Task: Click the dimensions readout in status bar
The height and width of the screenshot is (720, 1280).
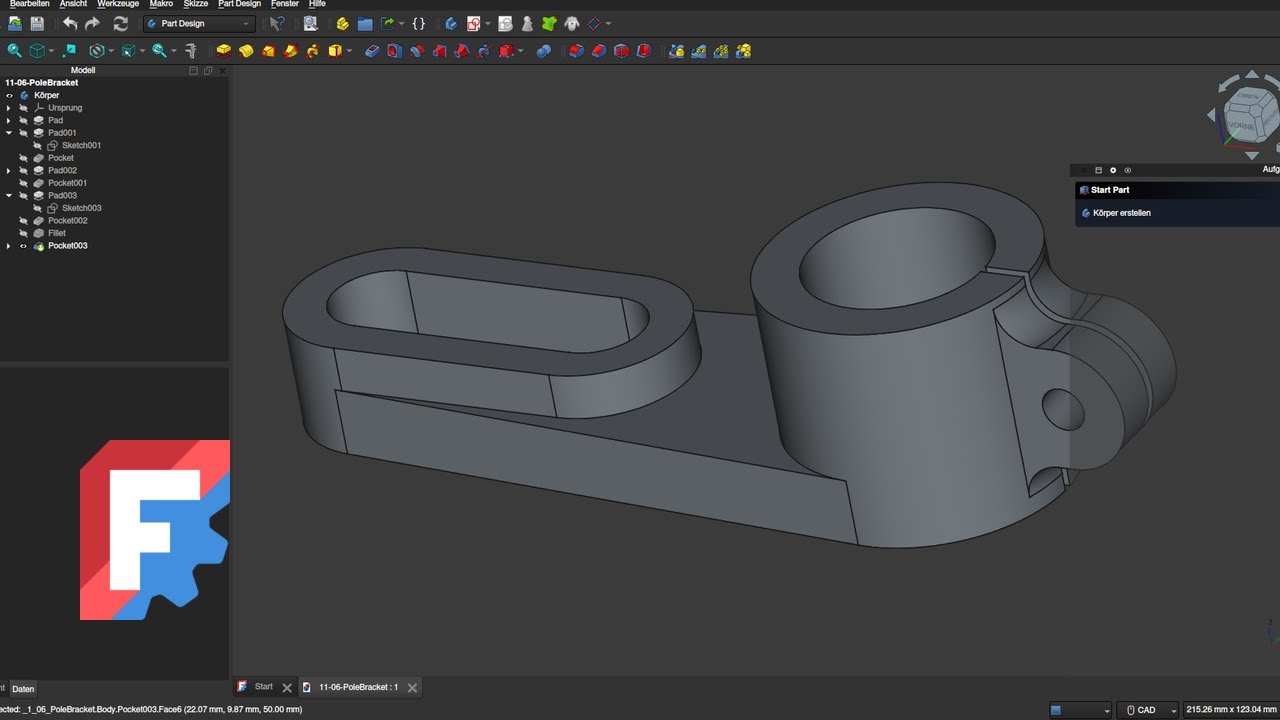Action: (1231, 710)
